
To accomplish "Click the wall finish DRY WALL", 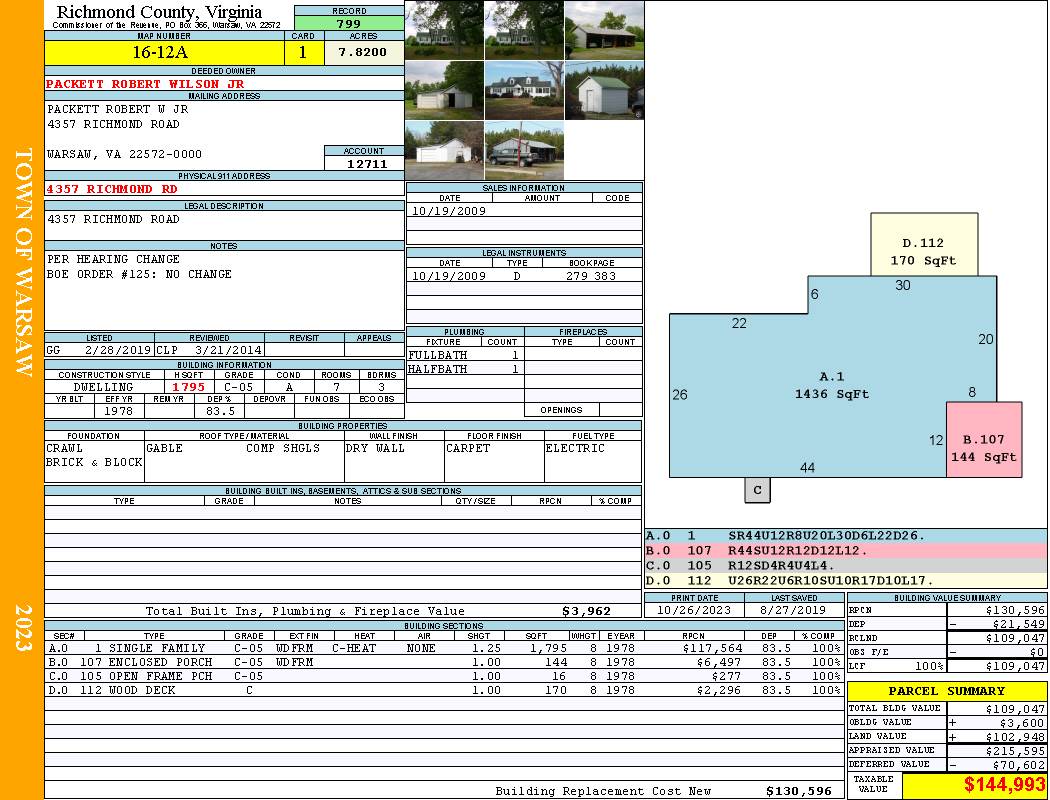I will (x=375, y=448).
